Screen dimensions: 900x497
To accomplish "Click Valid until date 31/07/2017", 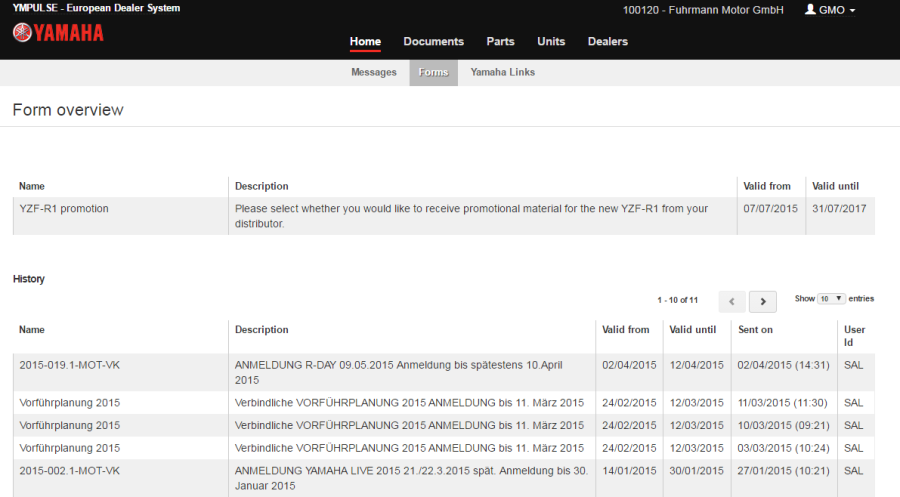I will point(839,208).
